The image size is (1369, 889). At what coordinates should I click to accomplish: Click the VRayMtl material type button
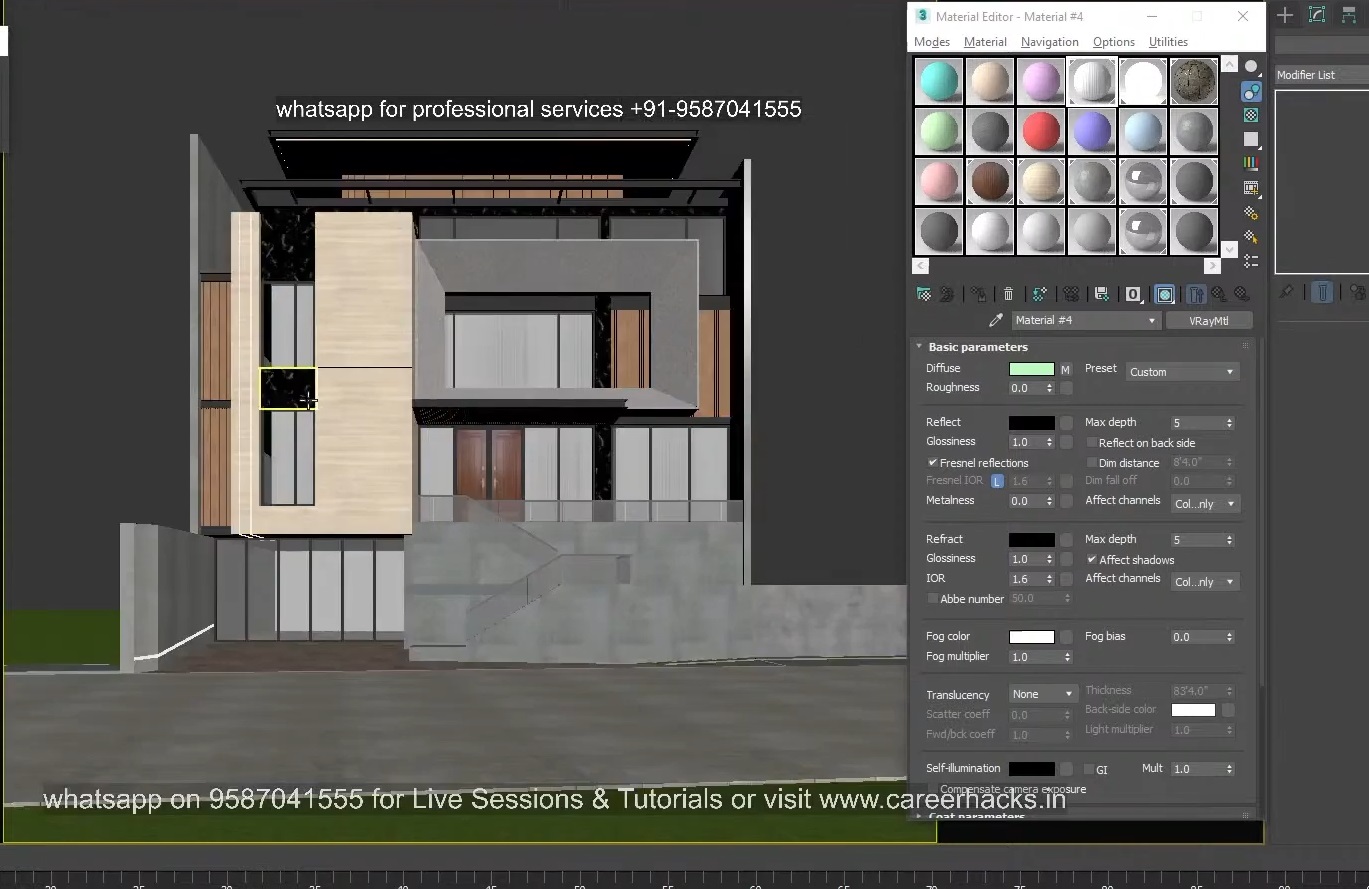[x=1210, y=320]
